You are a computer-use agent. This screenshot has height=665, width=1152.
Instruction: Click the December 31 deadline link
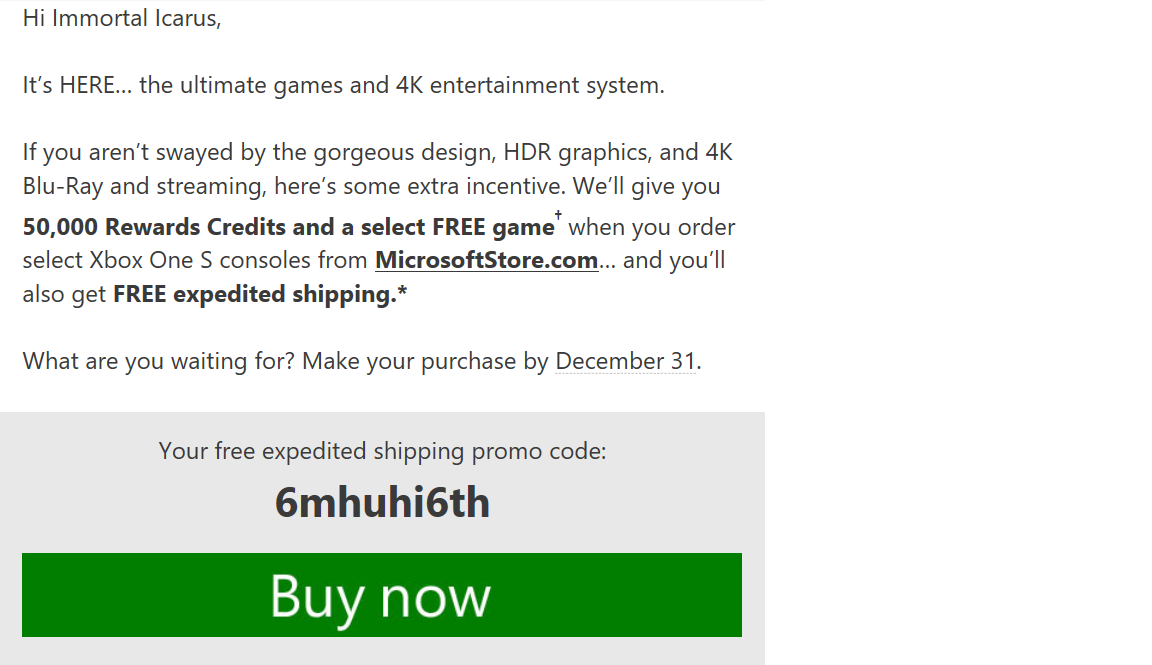(625, 360)
